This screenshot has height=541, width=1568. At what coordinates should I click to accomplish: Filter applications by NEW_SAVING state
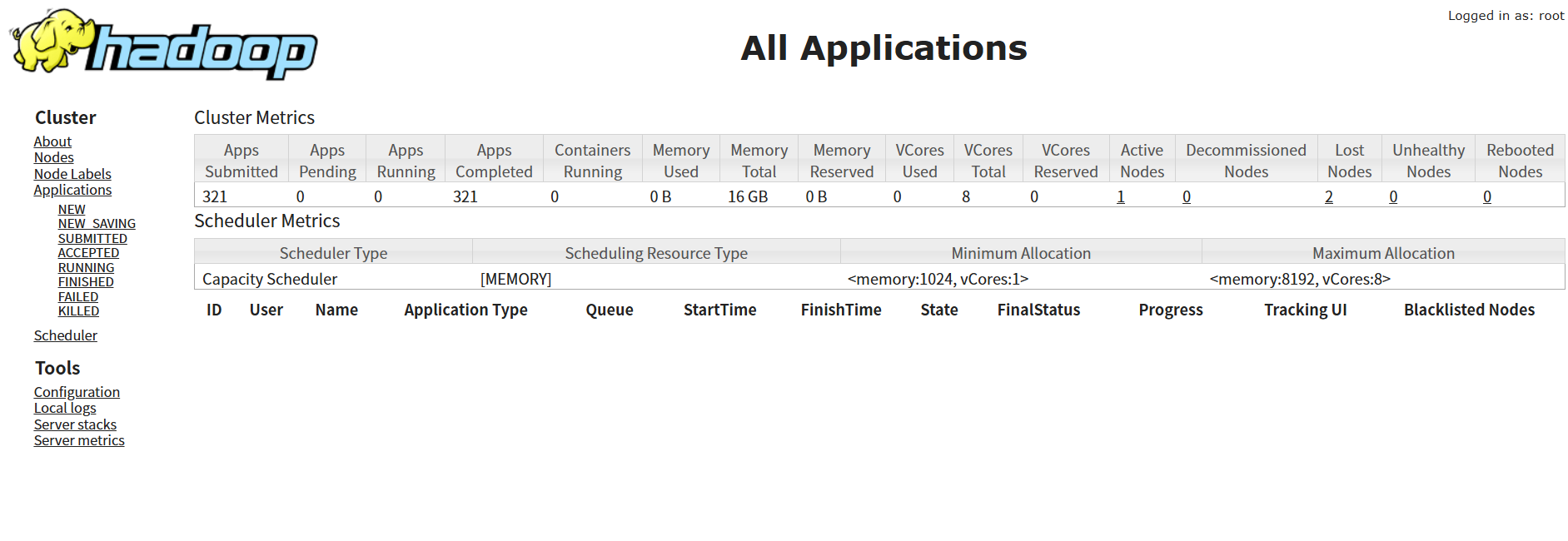[x=97, y=224]
